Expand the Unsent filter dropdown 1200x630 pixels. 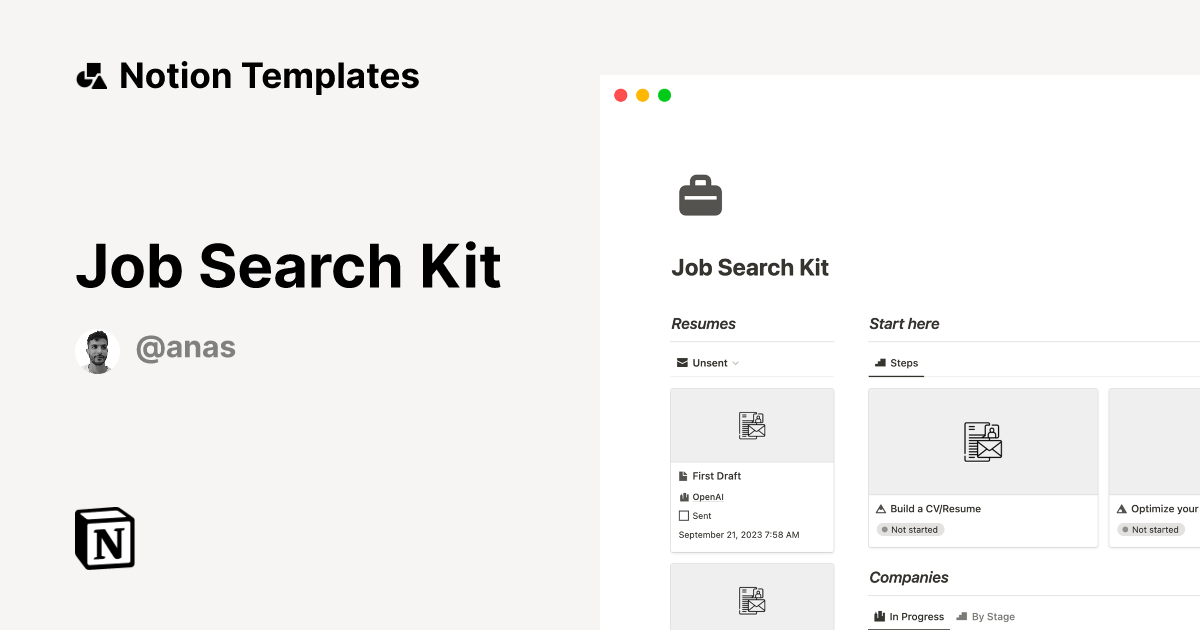pos(733,362)
